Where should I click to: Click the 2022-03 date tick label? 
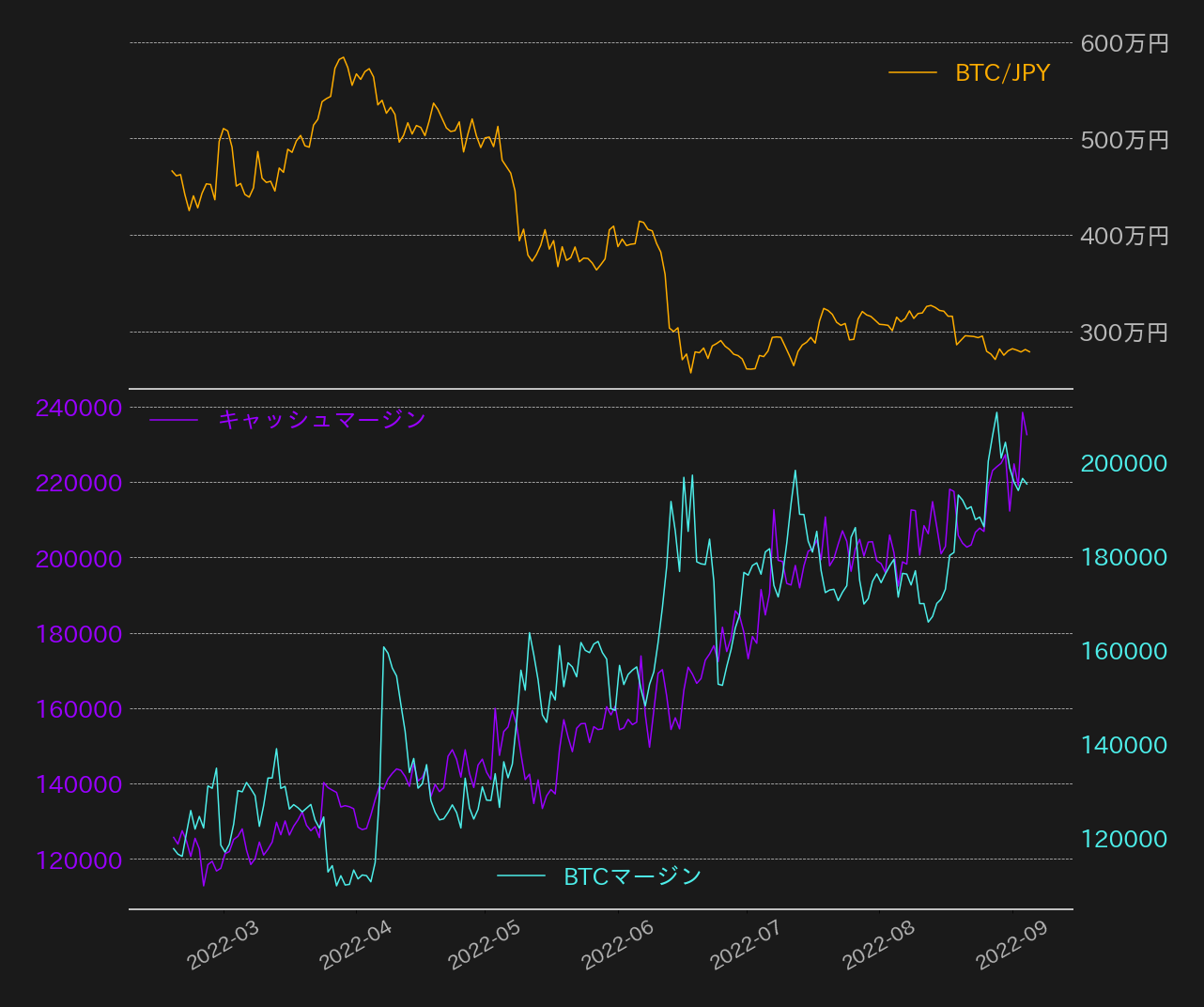pyautogui.click(x=223, y=945)
